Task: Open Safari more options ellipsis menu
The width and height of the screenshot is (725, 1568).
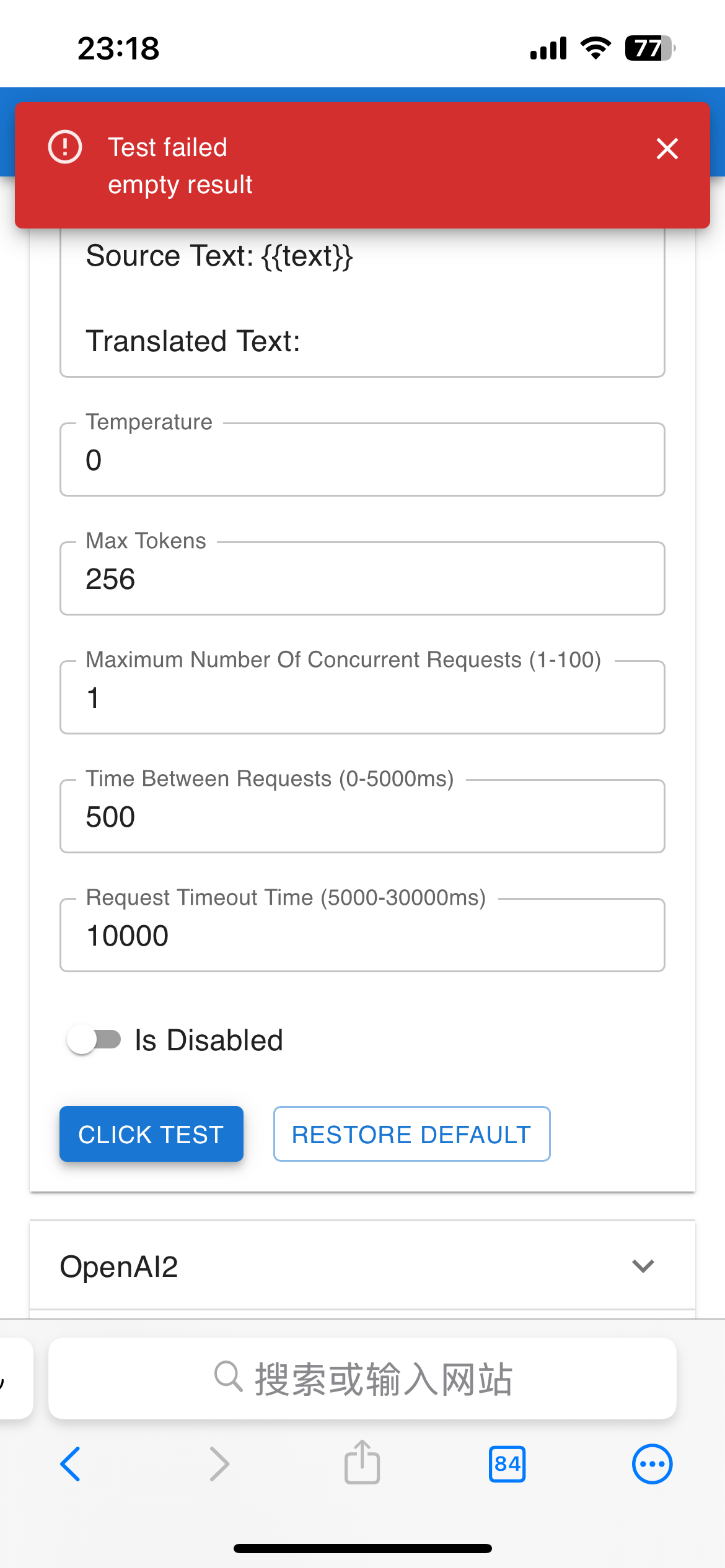Action: (652, 1464)
